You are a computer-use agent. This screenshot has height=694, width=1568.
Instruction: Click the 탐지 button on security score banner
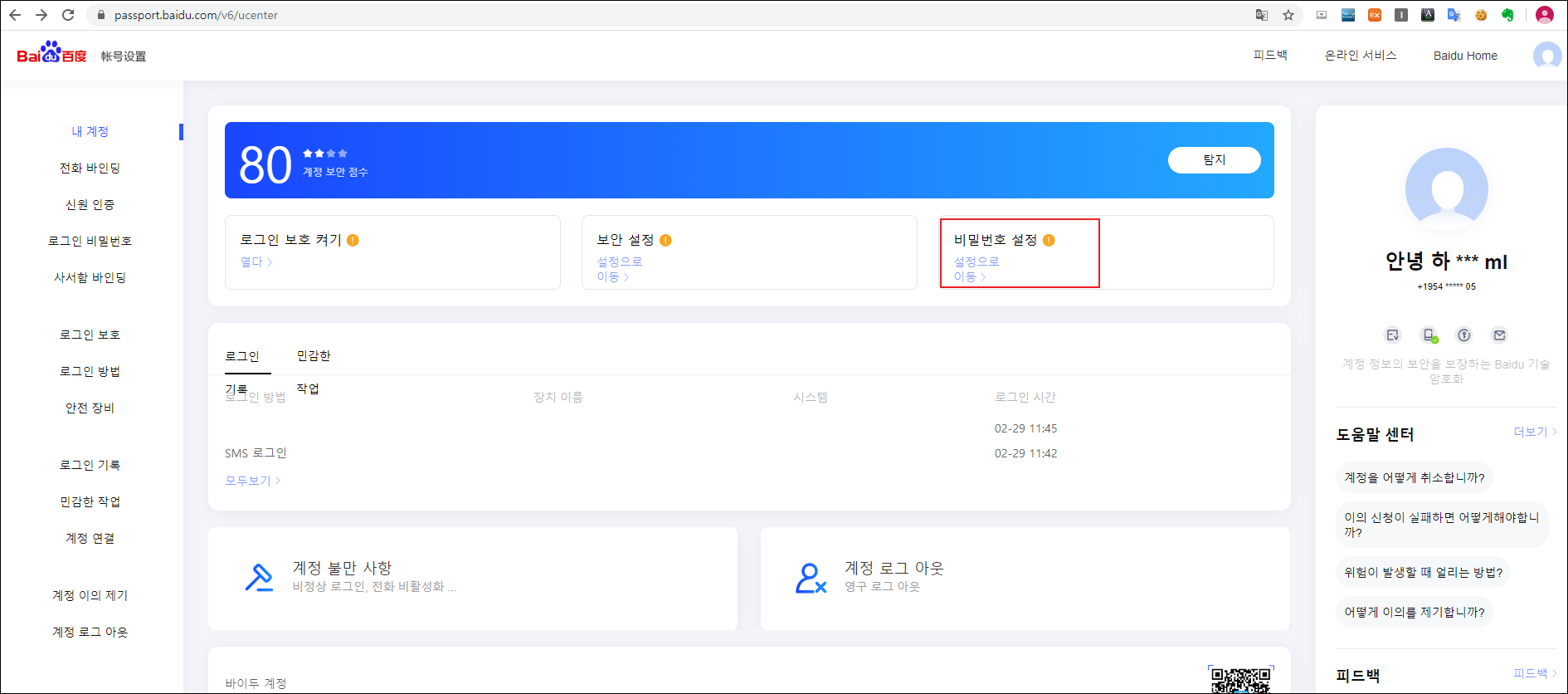1215,160
